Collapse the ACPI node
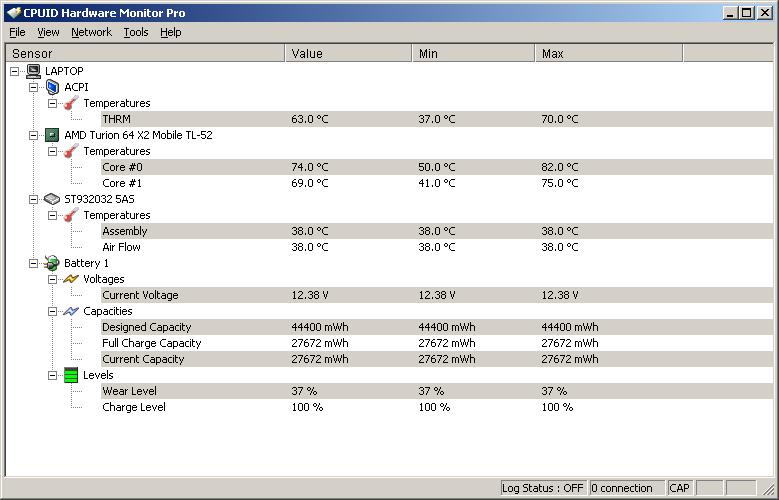The image size is (779, 500). coord(33,87)
